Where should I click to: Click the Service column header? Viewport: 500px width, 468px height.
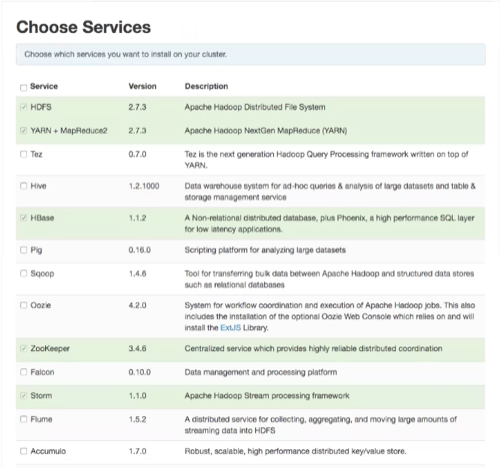pyautogui.click(x=44, y=86)
